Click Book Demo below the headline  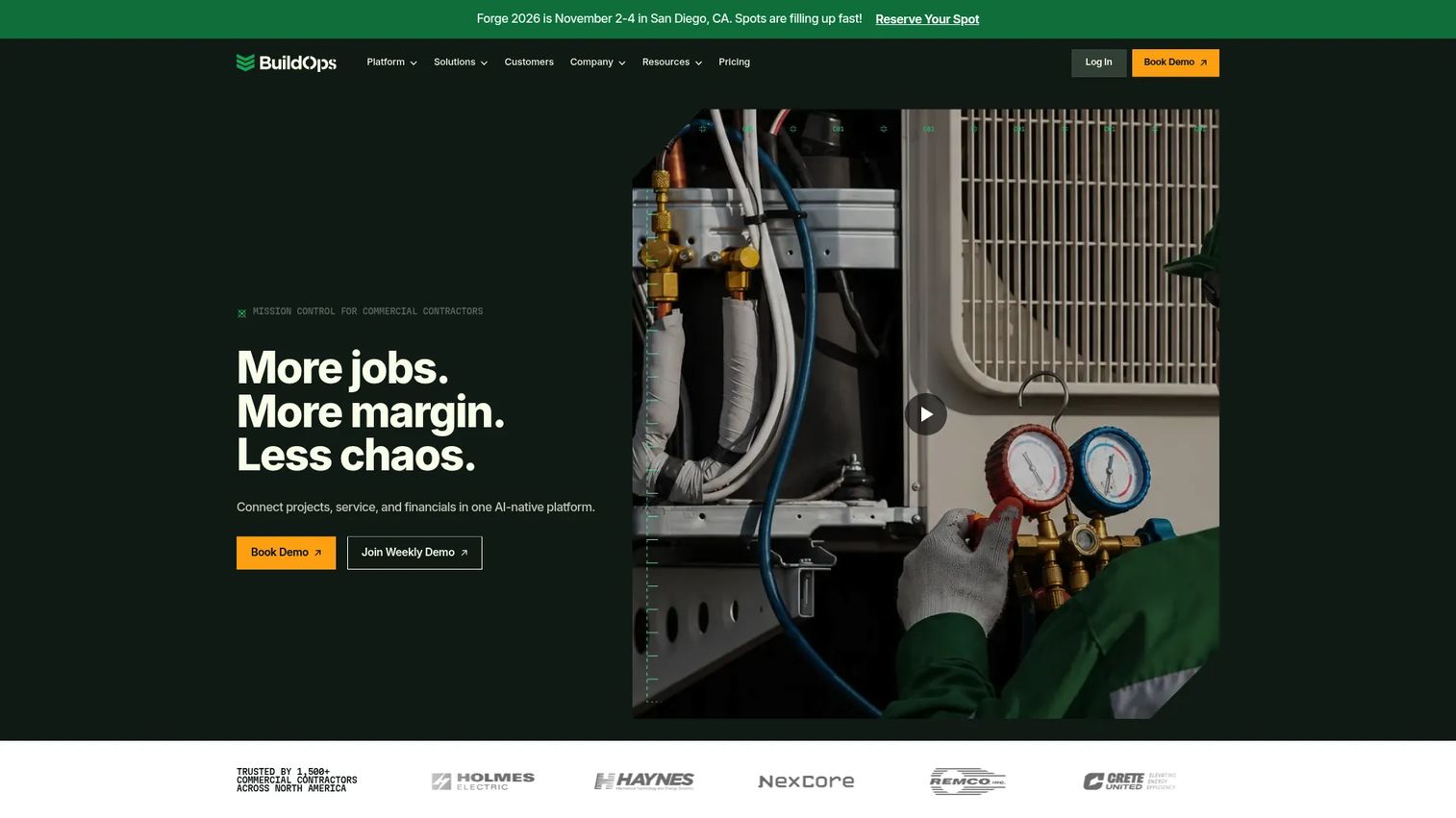point(286,553)
